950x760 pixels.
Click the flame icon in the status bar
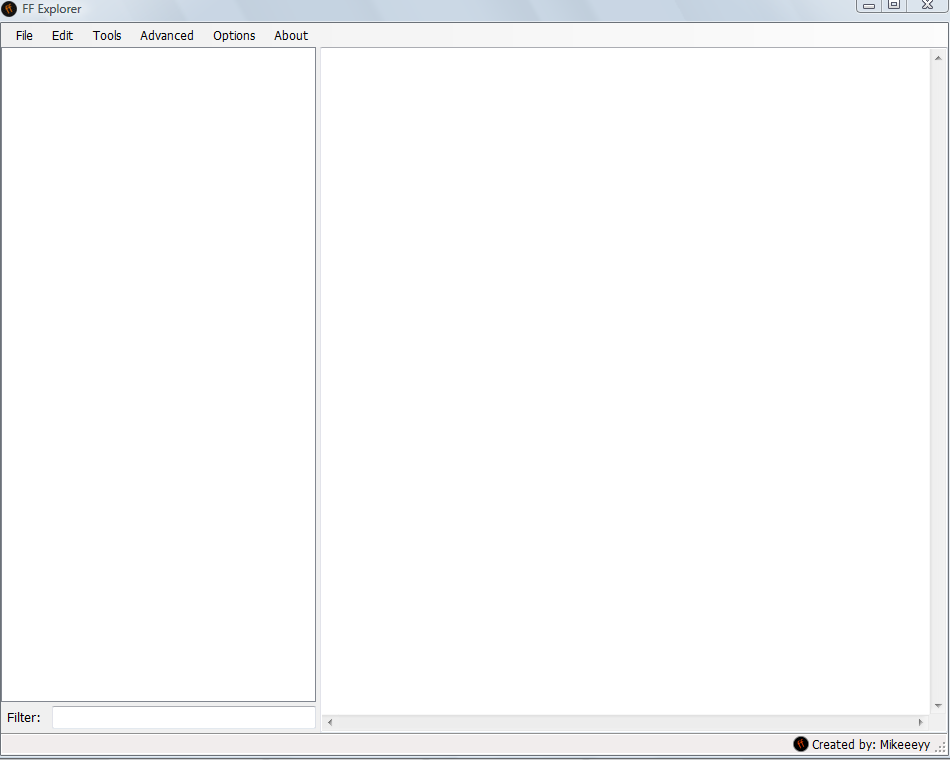(800, 745)
